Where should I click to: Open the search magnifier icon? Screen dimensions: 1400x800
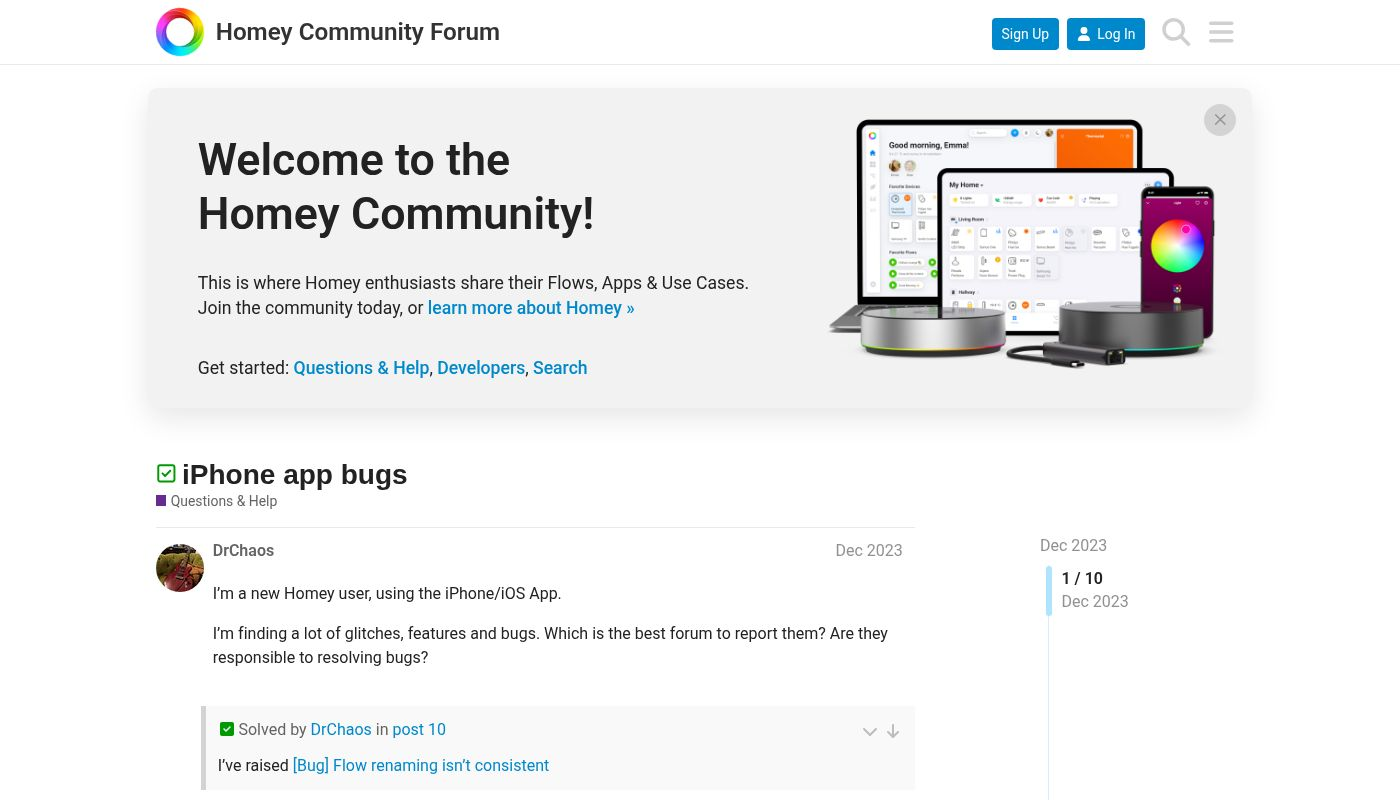(1176, 32)
